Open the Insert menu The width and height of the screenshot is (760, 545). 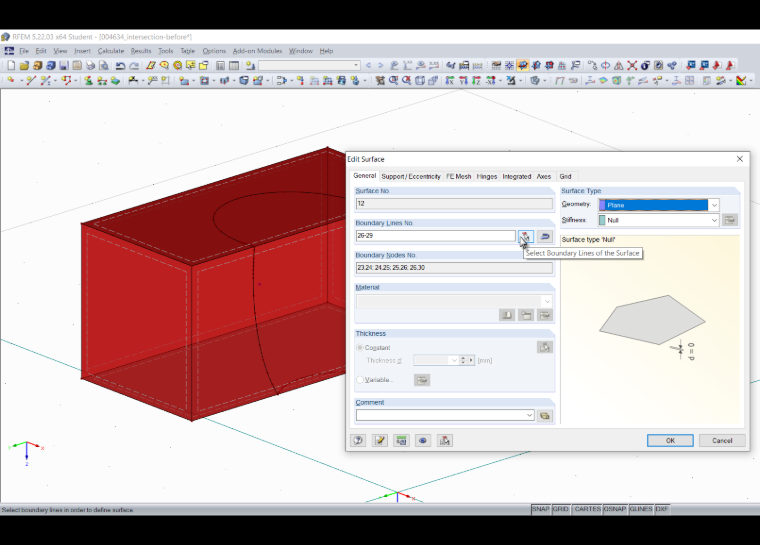tap(82, 51)
